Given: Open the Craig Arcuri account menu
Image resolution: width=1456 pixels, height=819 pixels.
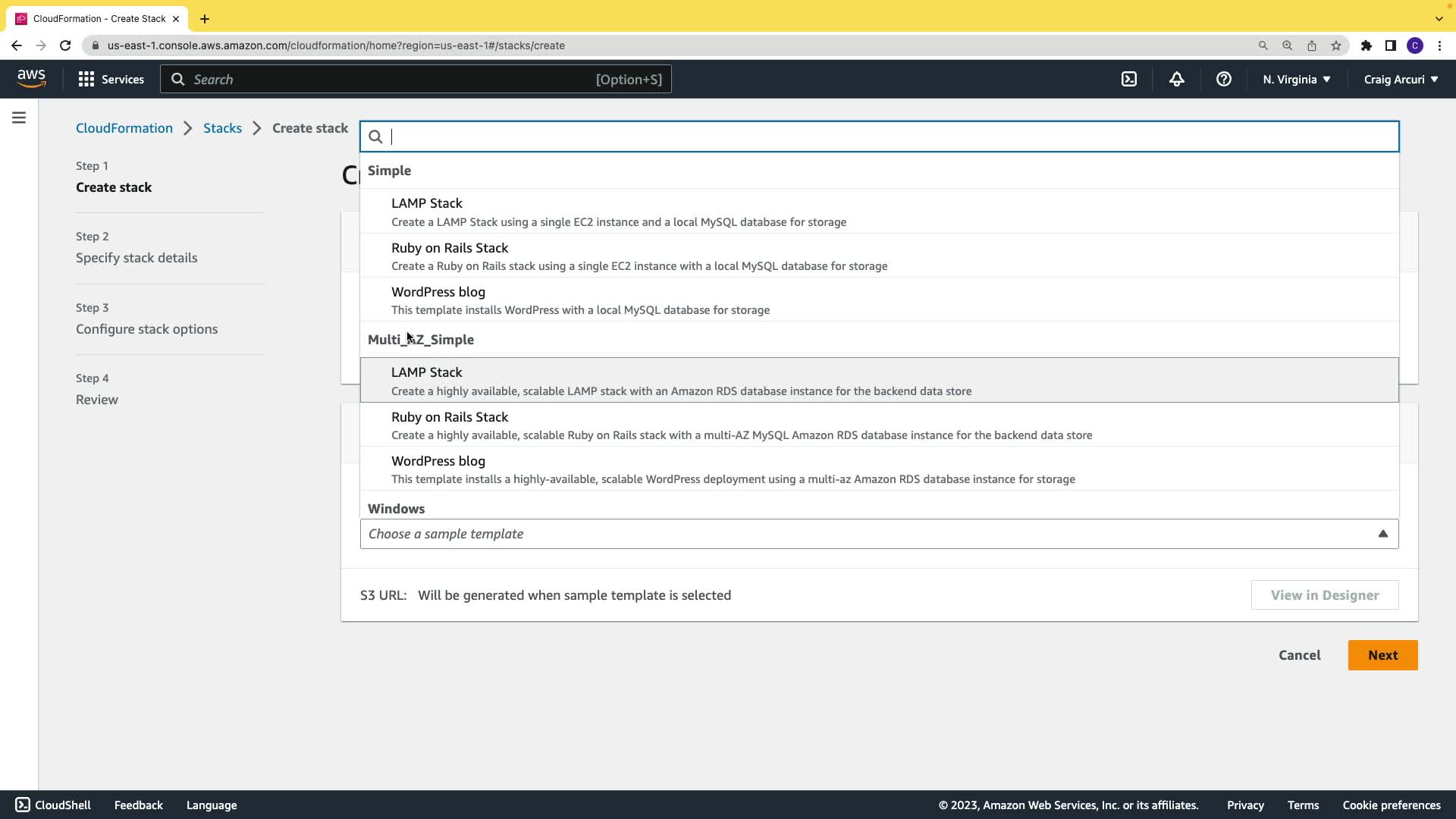Looking at the screenshot, I should pos(1400,79).
